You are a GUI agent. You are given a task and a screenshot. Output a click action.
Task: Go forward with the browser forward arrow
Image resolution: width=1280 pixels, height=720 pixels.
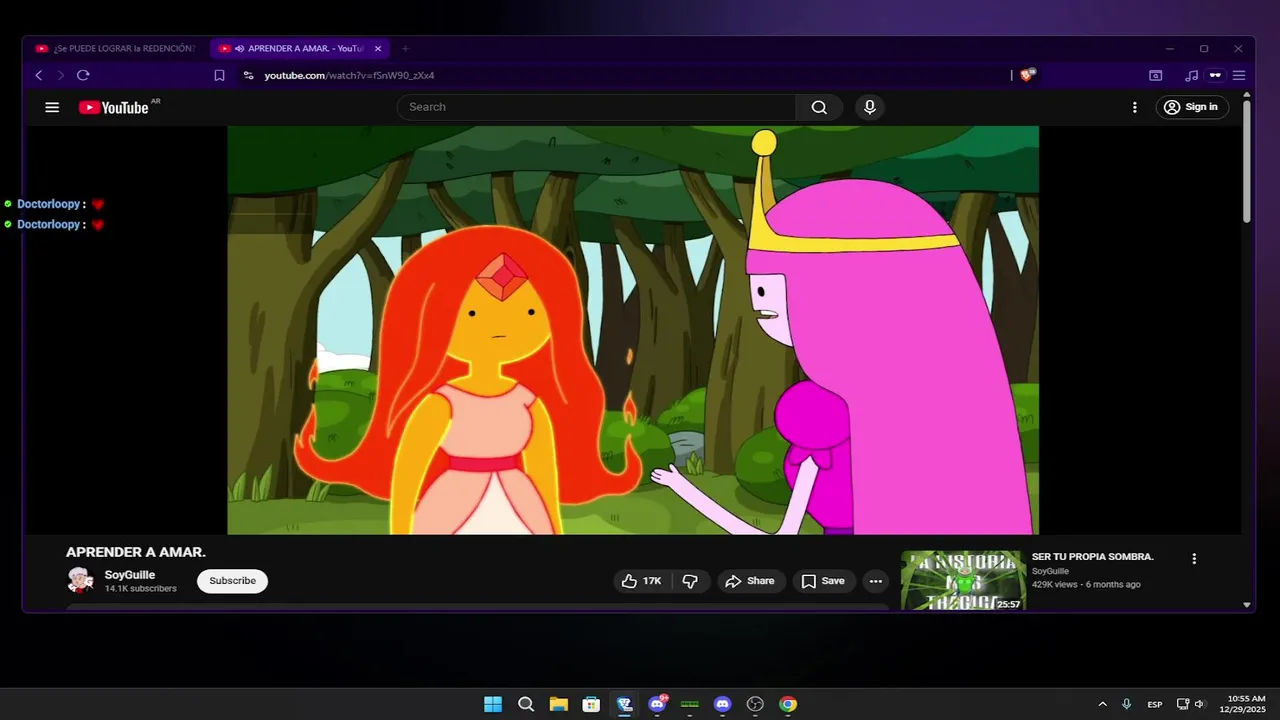[61, 75]
